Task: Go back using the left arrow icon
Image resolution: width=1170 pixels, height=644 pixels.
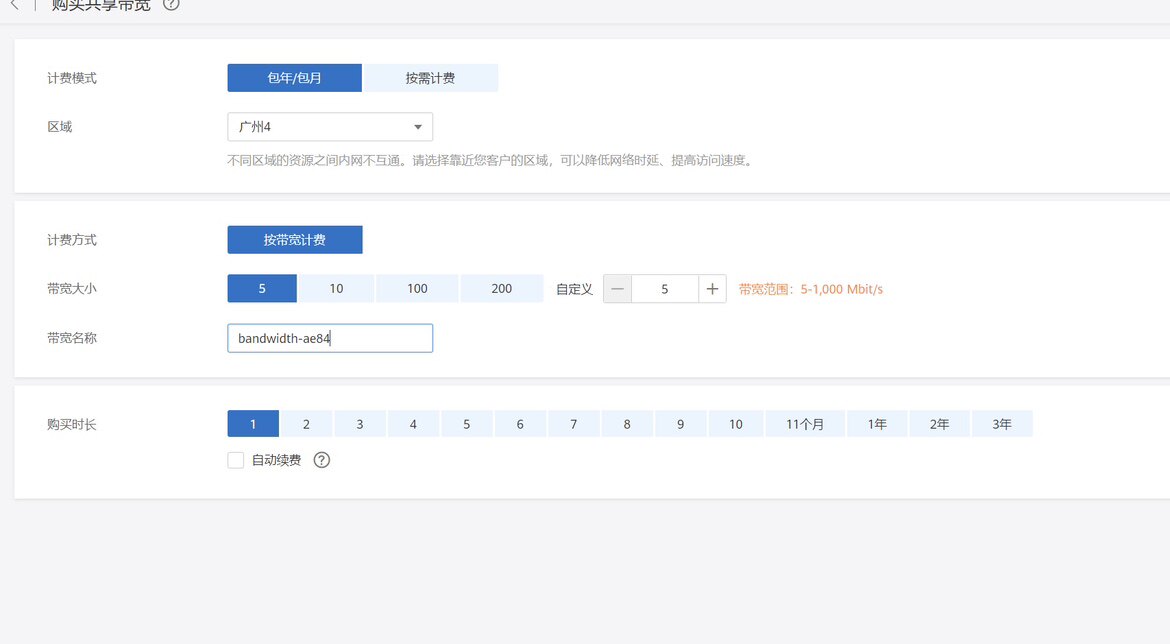Action: (x=14, y=4)
